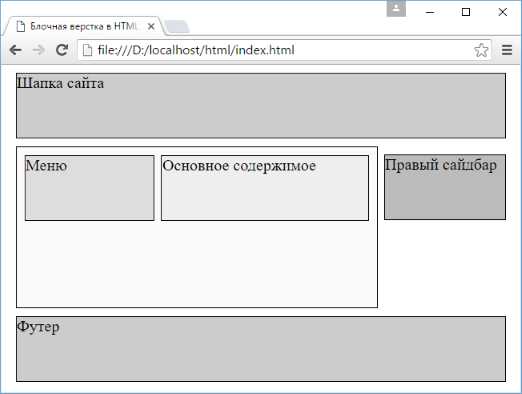Maximize the browser window
The image size is (522, 394).
pos(466,12)
